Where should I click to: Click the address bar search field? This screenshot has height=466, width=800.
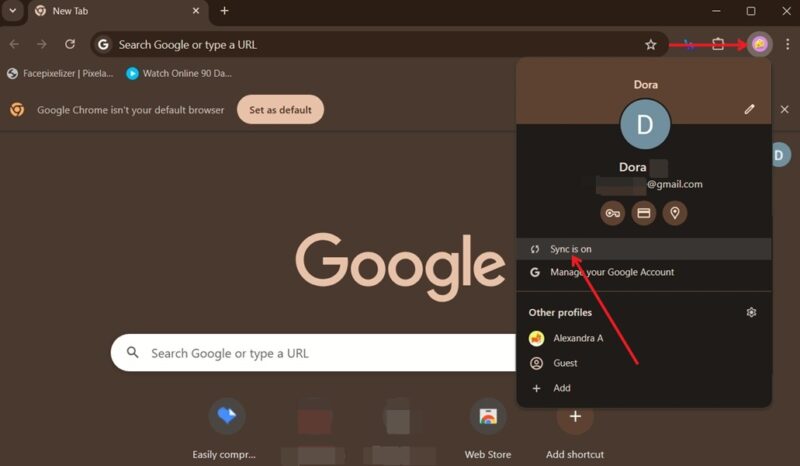pyautogui.click(x=379, y=44)
